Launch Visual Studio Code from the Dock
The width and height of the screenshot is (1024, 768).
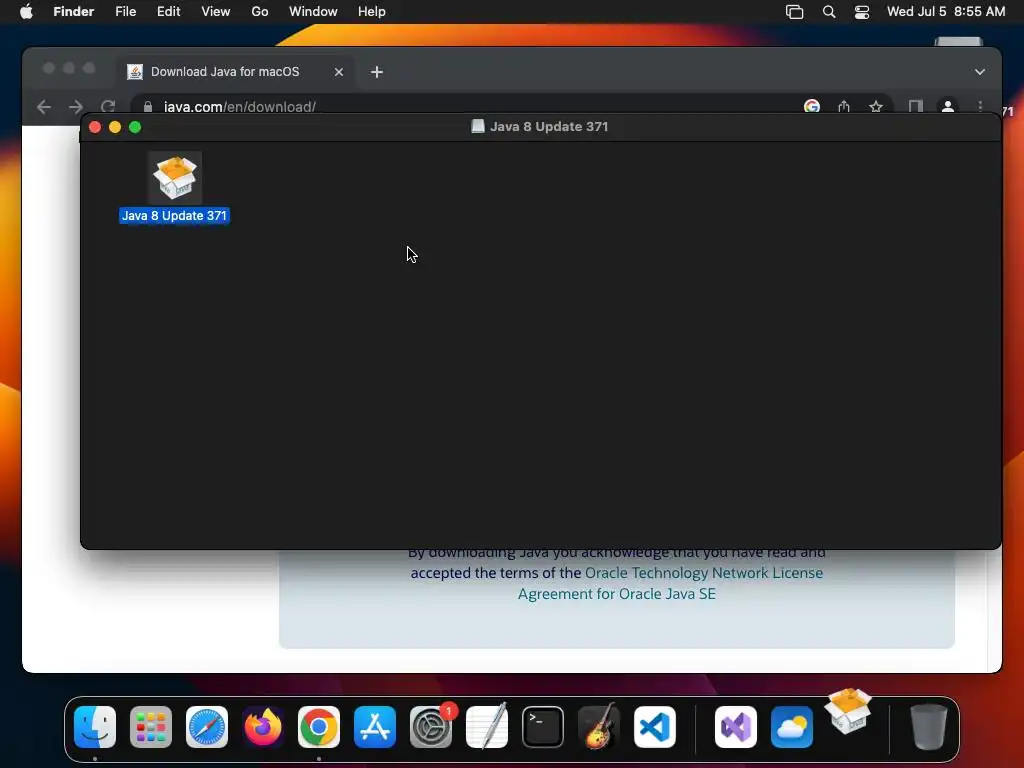[x=655, y=727]
